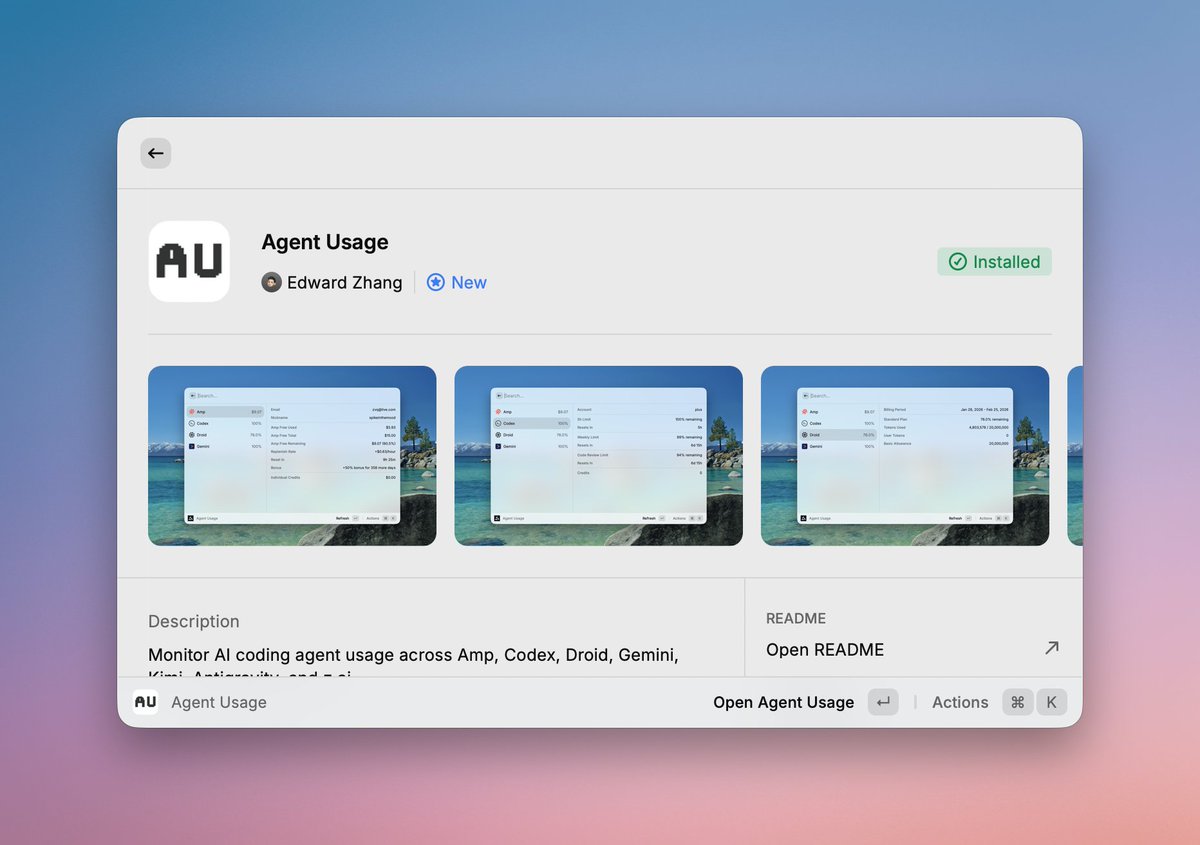Click the README external arrow icon
The width and height of the screenshot is (1200, 845).
tap(1051, 649)
